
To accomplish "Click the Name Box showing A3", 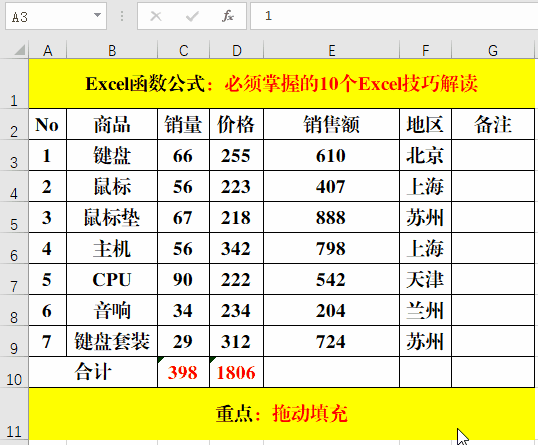I will pyautogui.click(x=56, y=16).
